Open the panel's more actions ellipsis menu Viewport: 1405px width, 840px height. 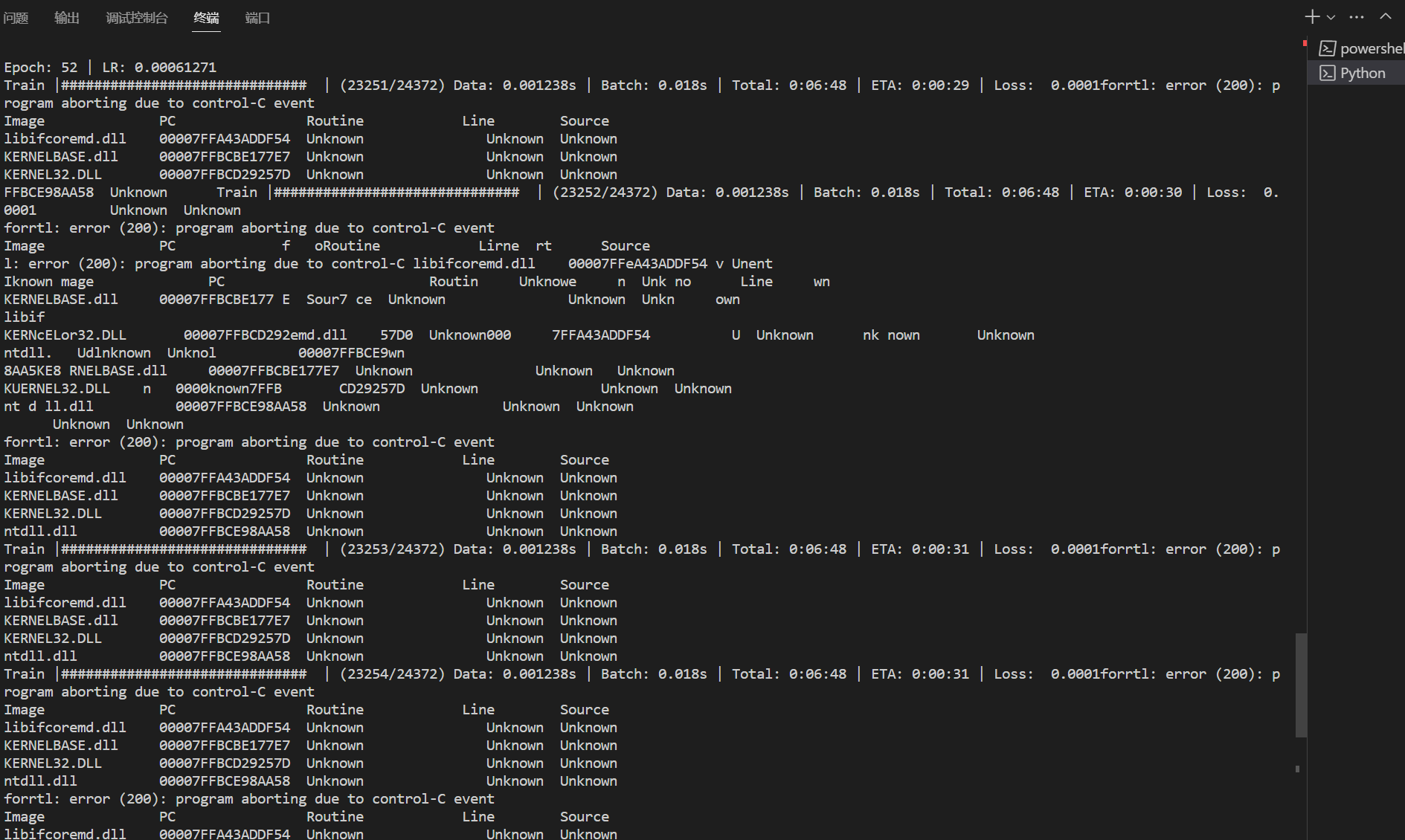point(1357,17)
